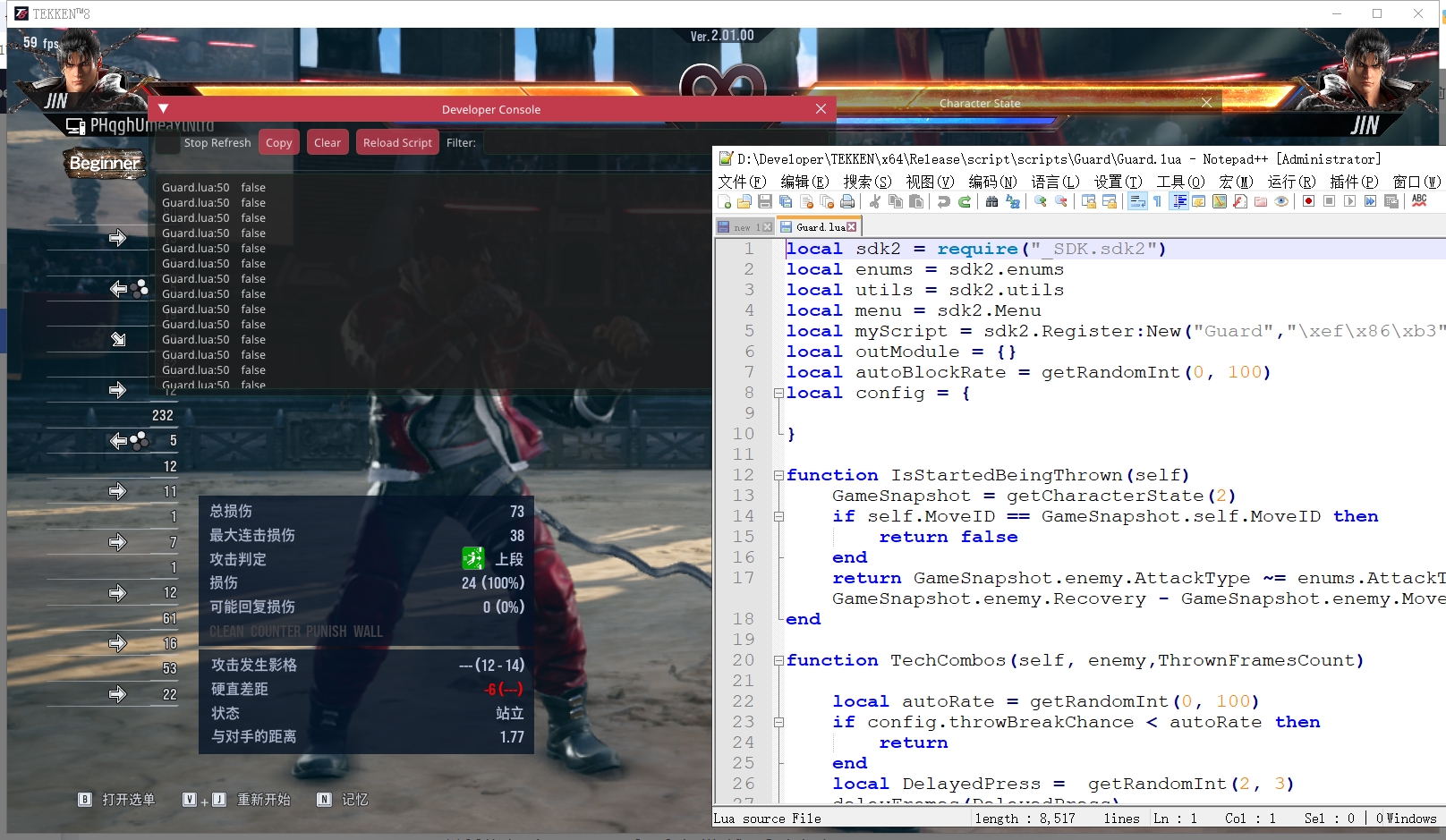Image resolution: width=1446 pixels, height=840 pixels.
Task: Toggle the Indent Guide toolbar icon
Action: (x=1179, y=202)
